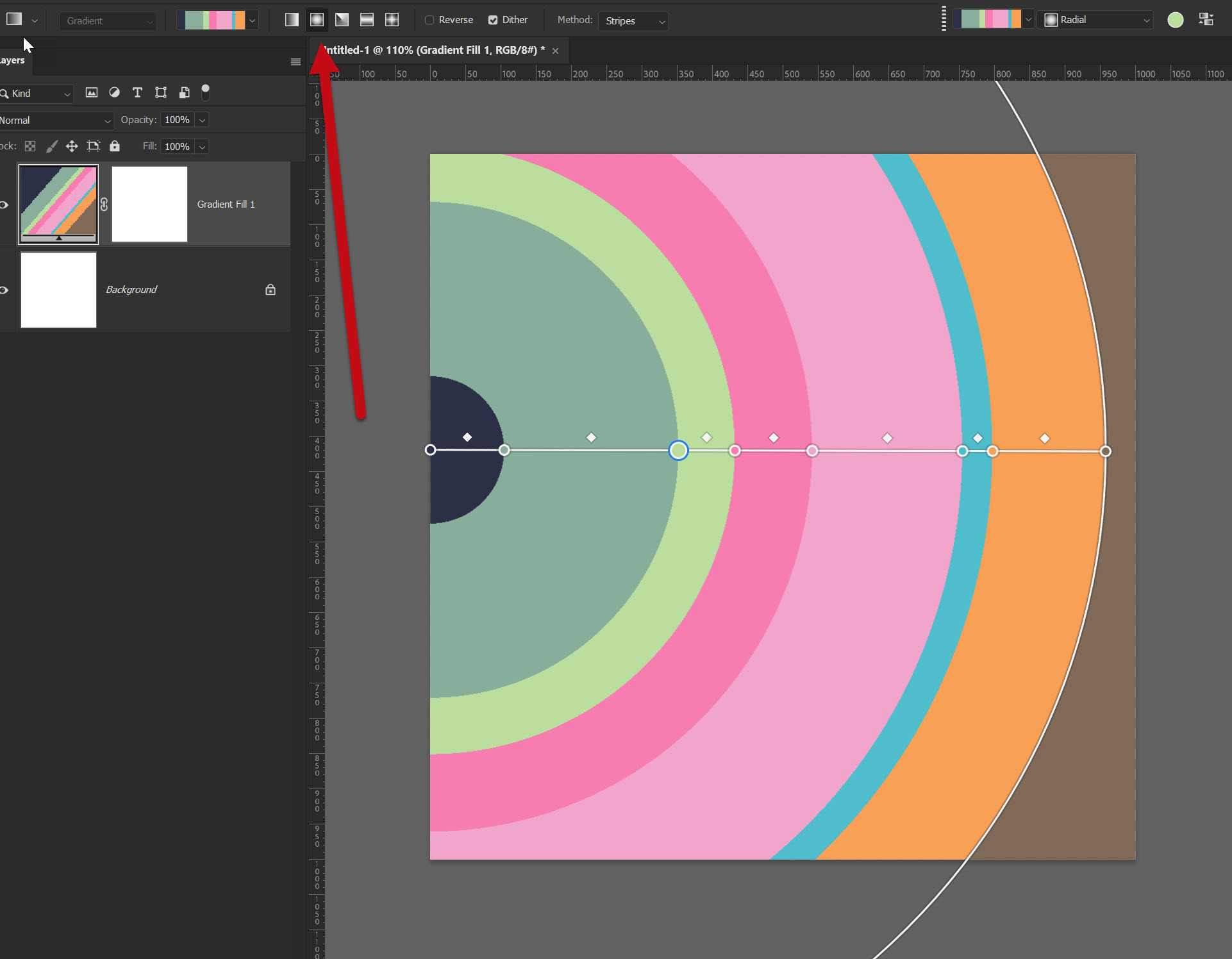Viewport: 1232px width, 959px height.
Task: Click the gradient preview swatch beside Radial
Action: (988, 19)
